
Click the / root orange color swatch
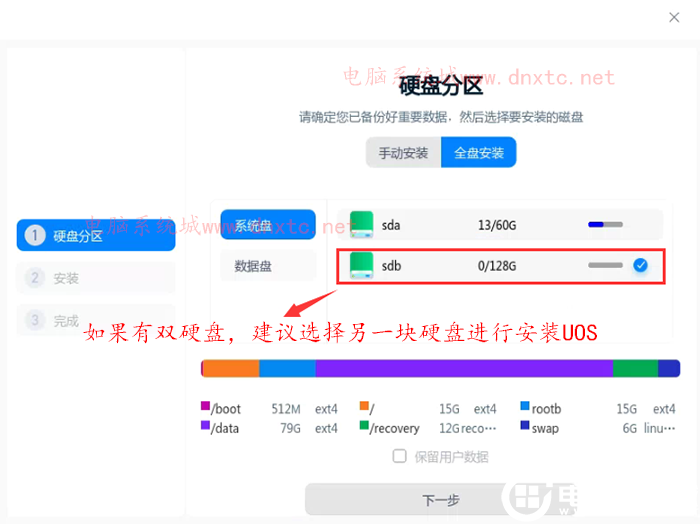pyautogui.click(x=364, y=405)
